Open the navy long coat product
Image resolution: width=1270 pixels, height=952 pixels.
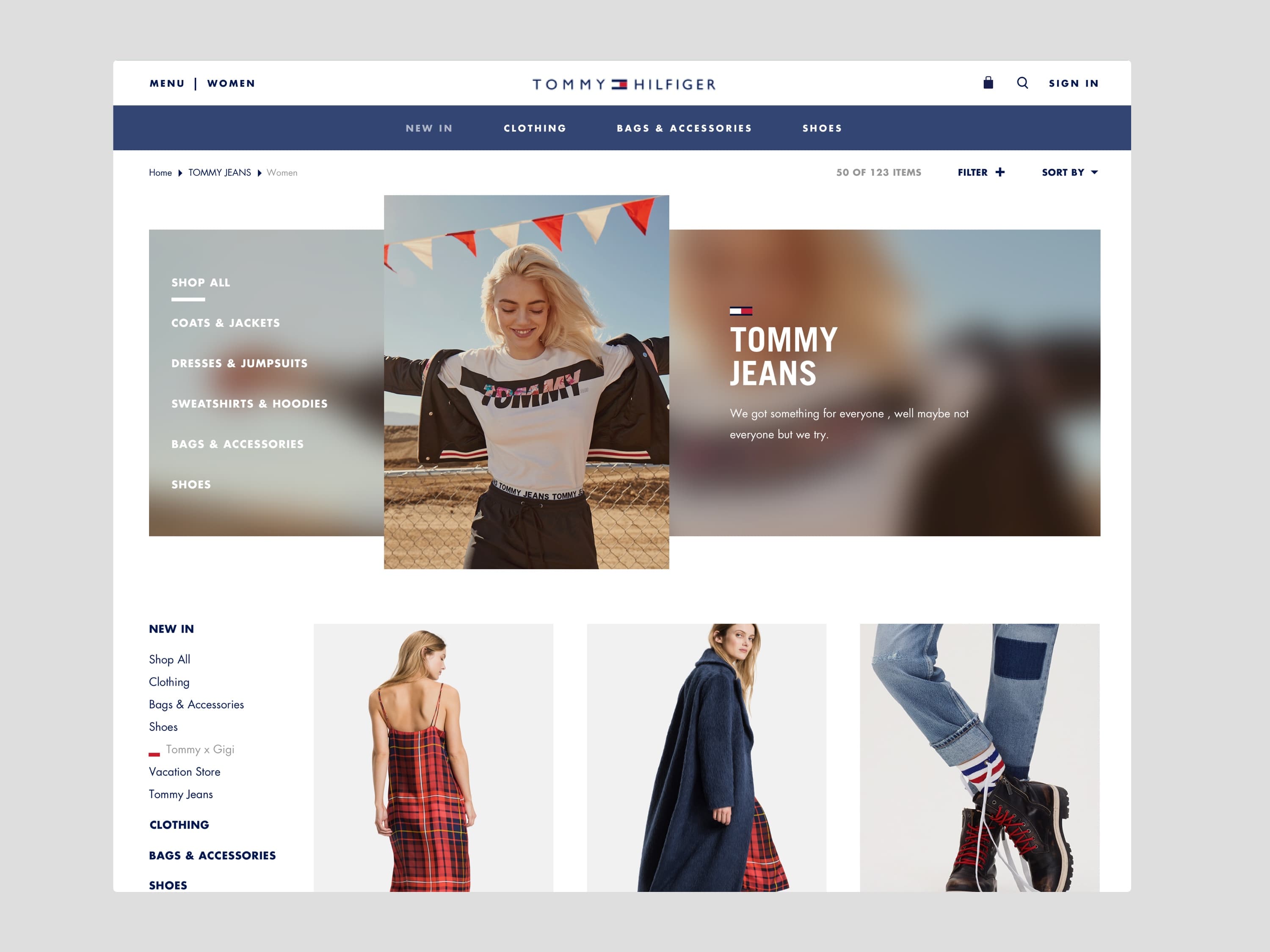(707, 757)
